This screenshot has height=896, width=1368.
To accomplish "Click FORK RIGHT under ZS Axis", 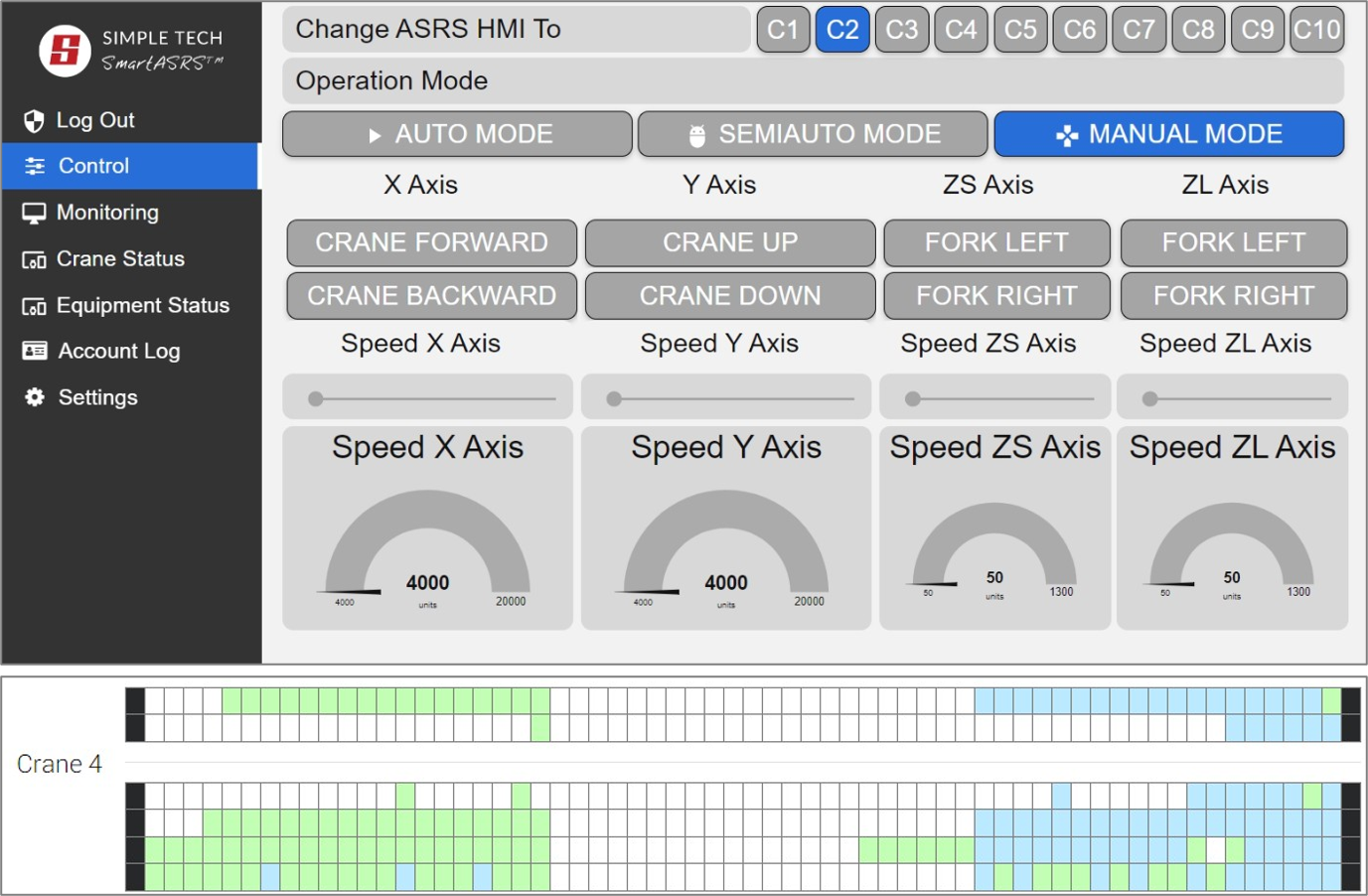I will (x=996, y=296).
